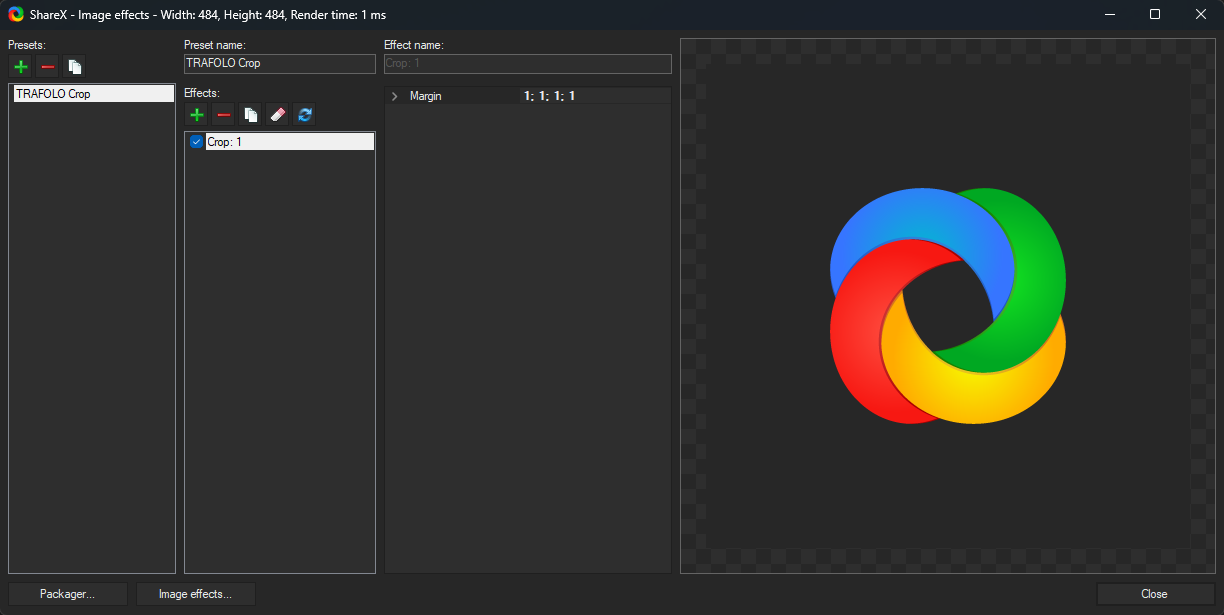Close window using title bar X
The image size is (1224, 615).
point(1201,14)
